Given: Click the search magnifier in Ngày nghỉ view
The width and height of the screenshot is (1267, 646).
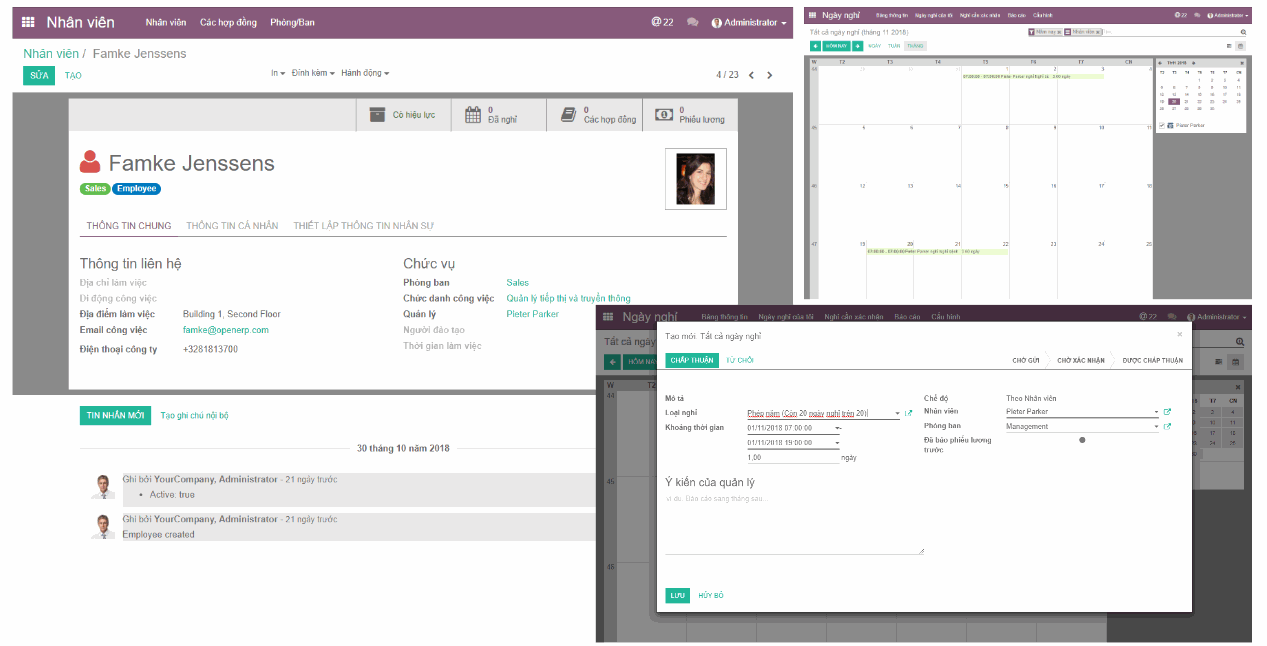Looking at the screenshot, I should [x=1243, y=31].
